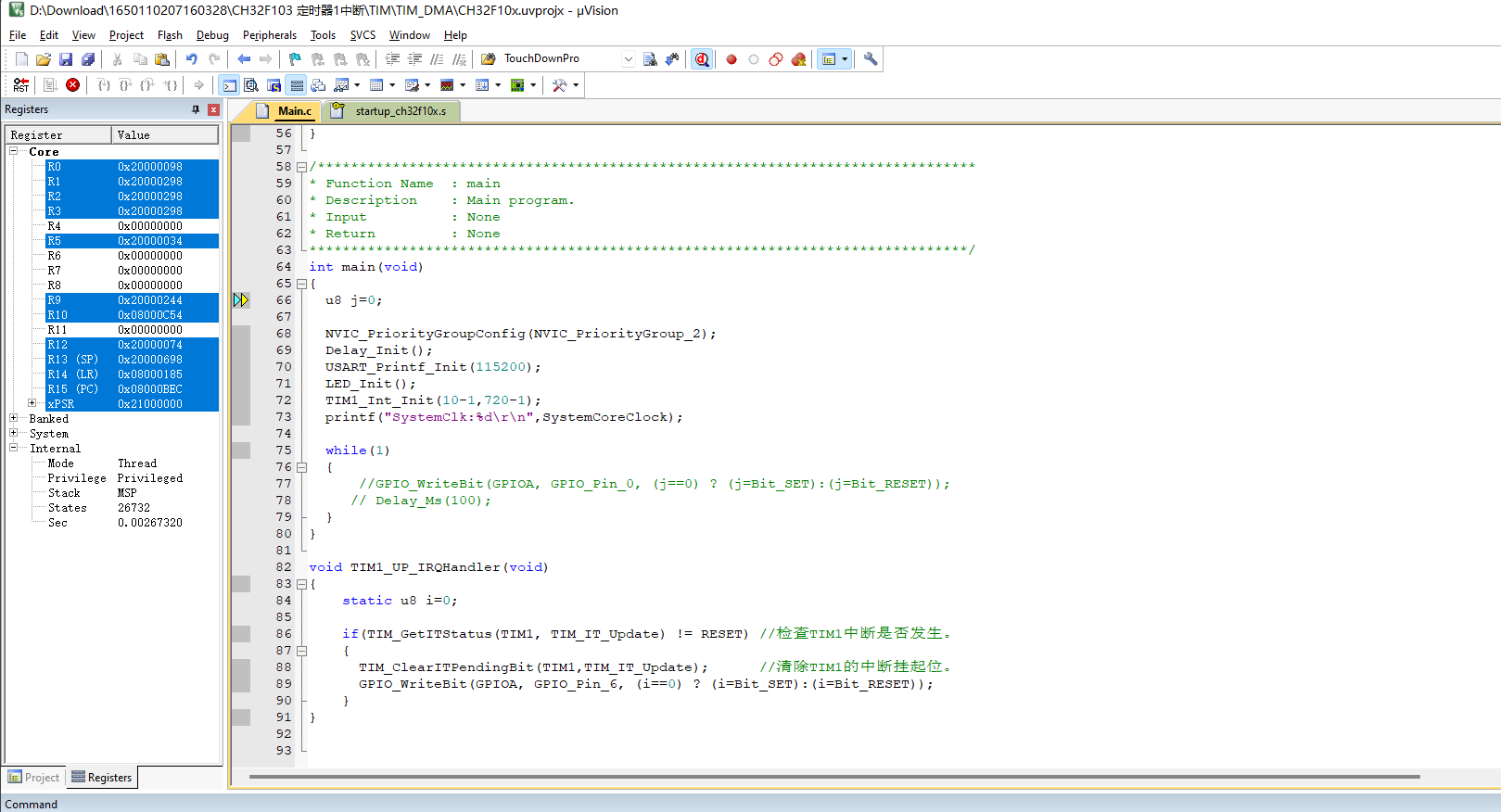The width and height of the screenshot is (1501, 812).
Task: Open the Serial Windows dropdown arrow
Action: [x=427, y=85]
